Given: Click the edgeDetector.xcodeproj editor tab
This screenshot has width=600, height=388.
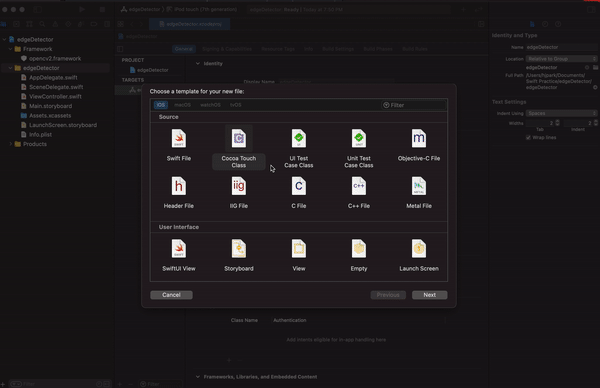Looking at the screenshot, I should [190, 24].
